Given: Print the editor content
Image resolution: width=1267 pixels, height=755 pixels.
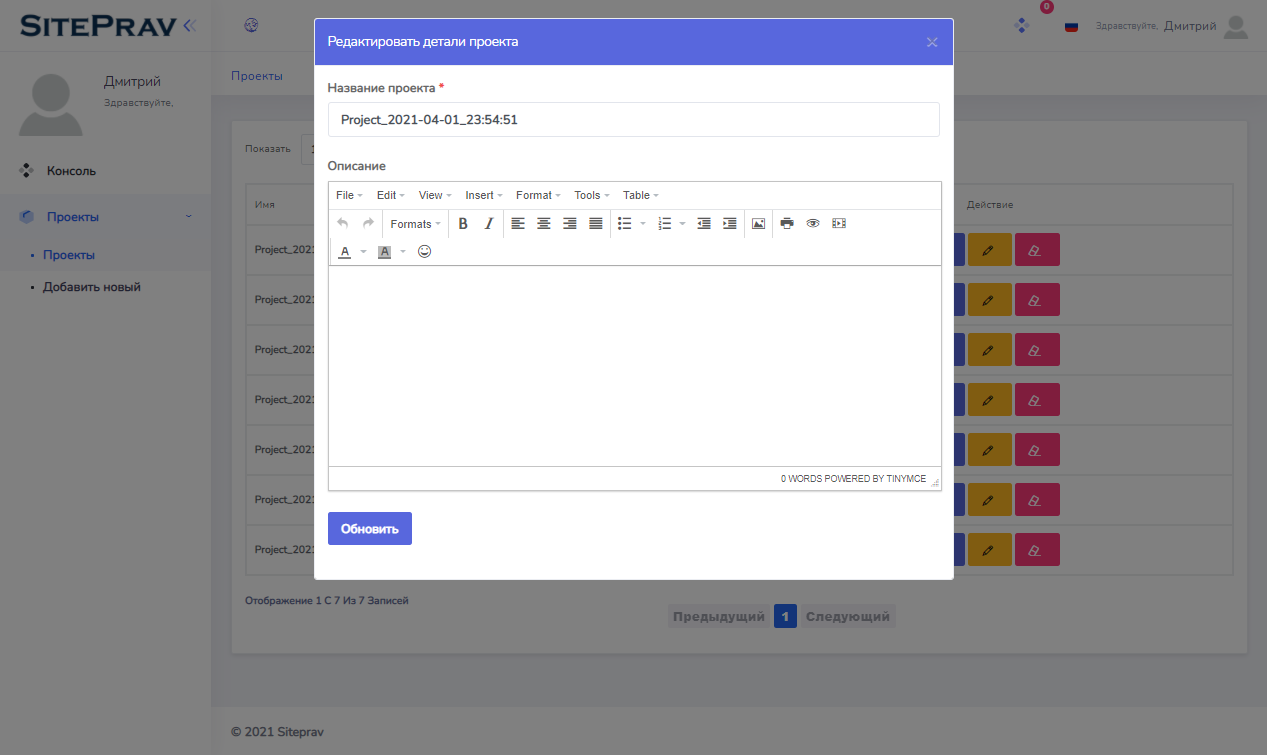Looking at the screenshot, I should (x=787, y=224).
